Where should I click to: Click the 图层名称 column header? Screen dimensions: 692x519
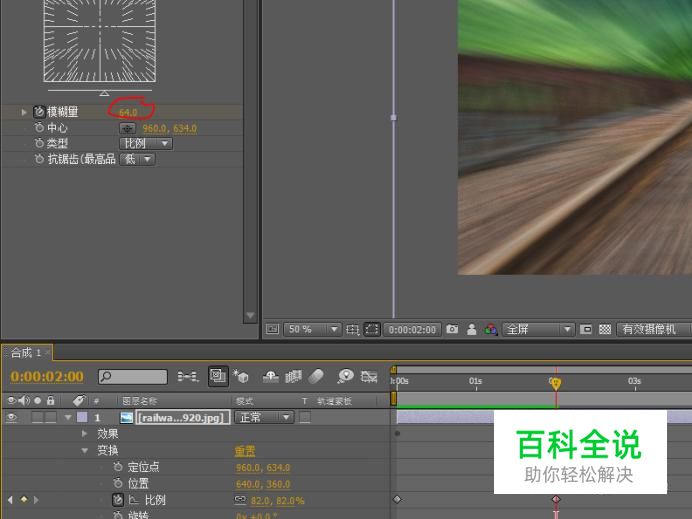139,401
